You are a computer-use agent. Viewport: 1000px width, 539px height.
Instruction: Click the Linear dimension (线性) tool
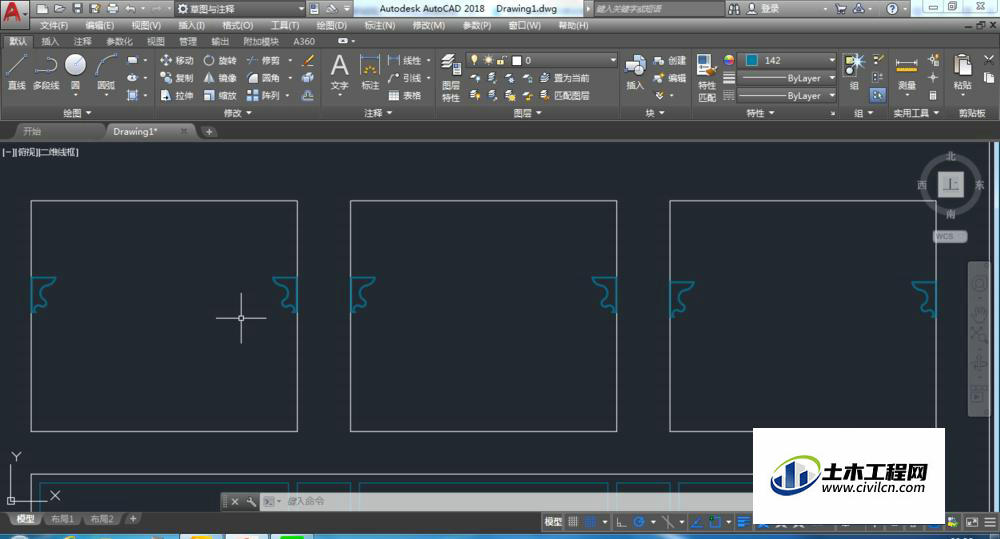405,60
